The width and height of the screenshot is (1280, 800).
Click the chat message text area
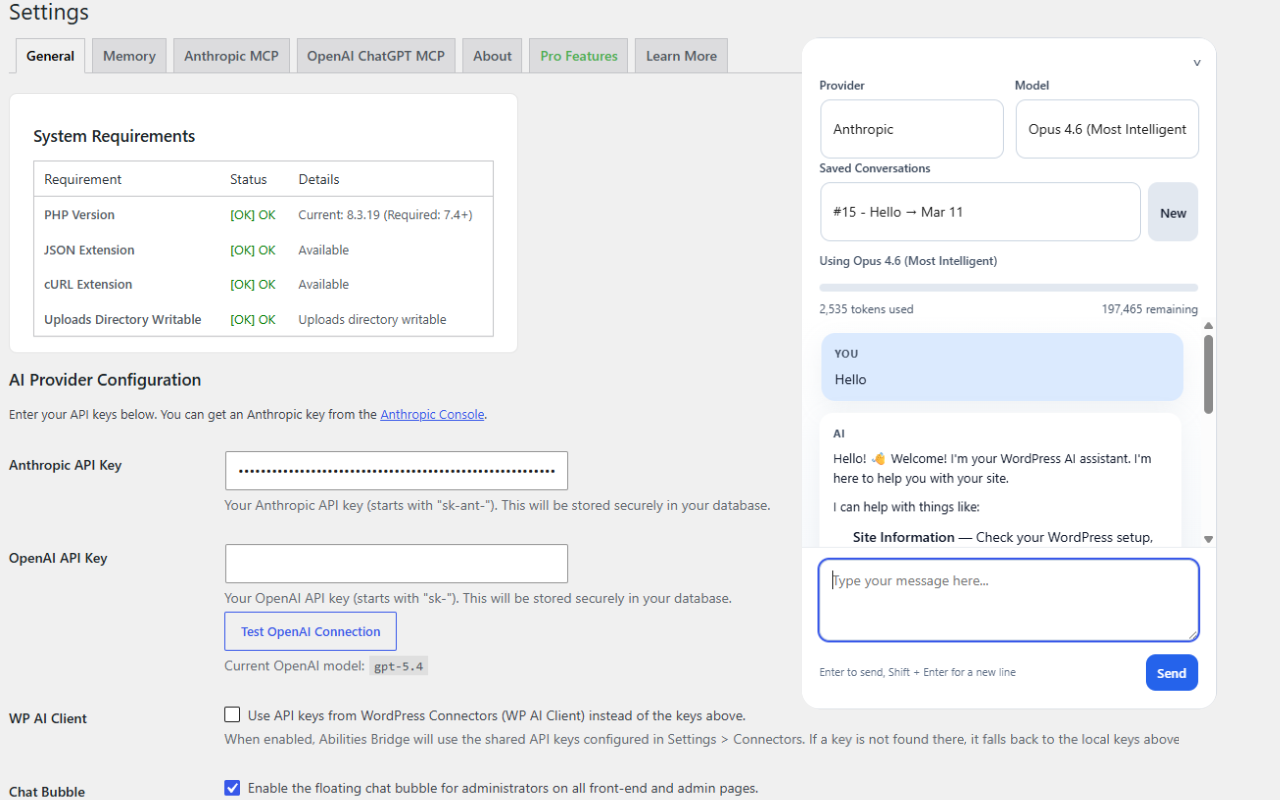pos(1008,600)
